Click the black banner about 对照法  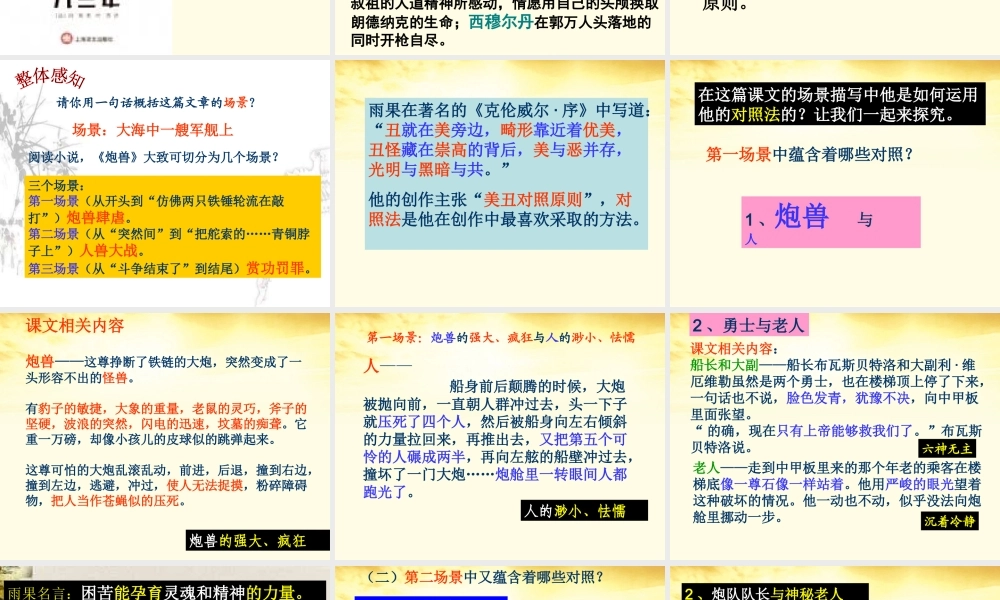click(839, 104)
